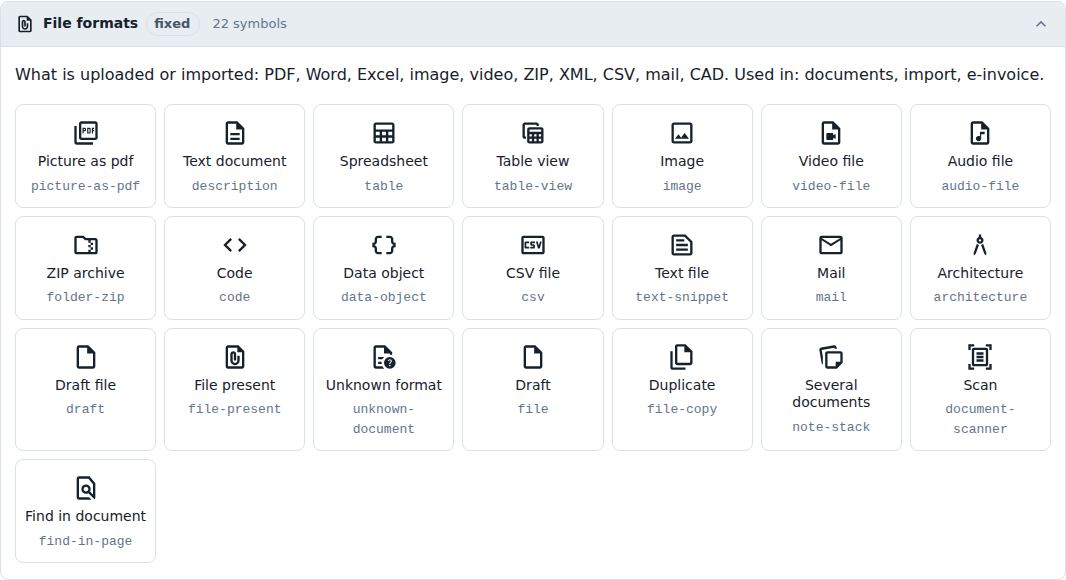Click the 'unknown-document' symbol name
Screen dimensions: 1066x580
(x=383, y=419)
